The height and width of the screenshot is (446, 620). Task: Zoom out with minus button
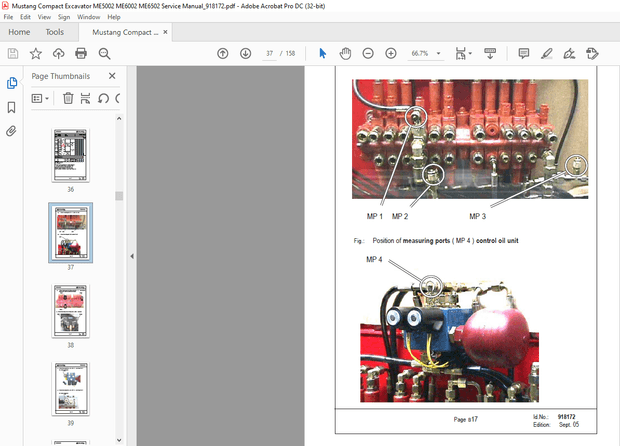pyautogui.click(x=368, y=53)
